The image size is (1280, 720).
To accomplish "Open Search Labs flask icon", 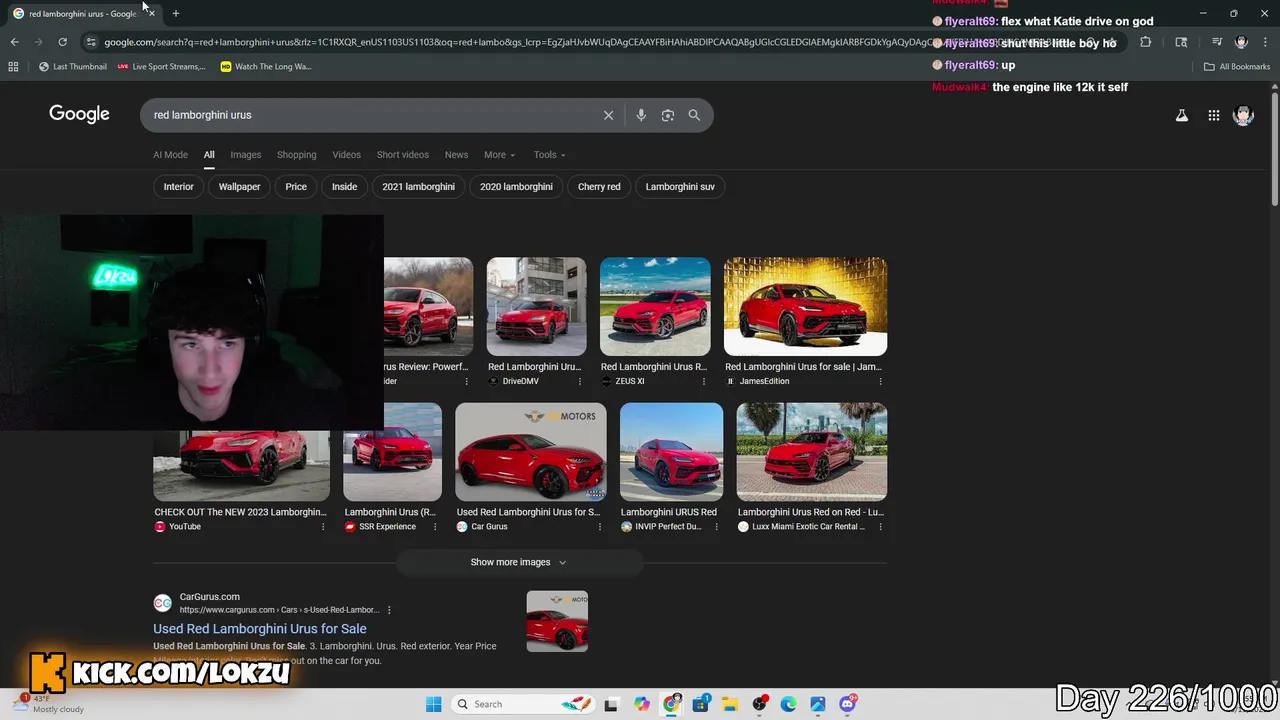I will [x=1181, y=115].
